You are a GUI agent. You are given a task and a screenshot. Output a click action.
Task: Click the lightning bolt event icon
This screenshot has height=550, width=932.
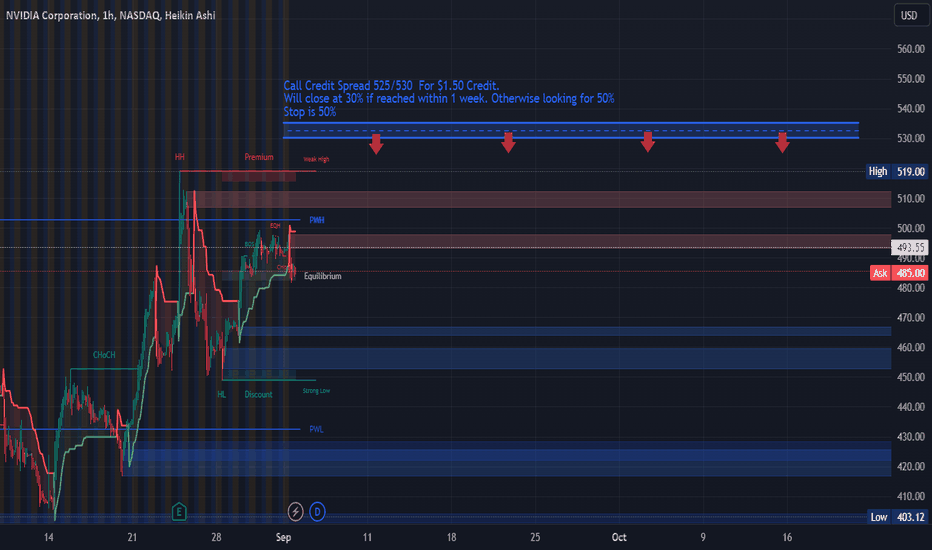(295, 511)
